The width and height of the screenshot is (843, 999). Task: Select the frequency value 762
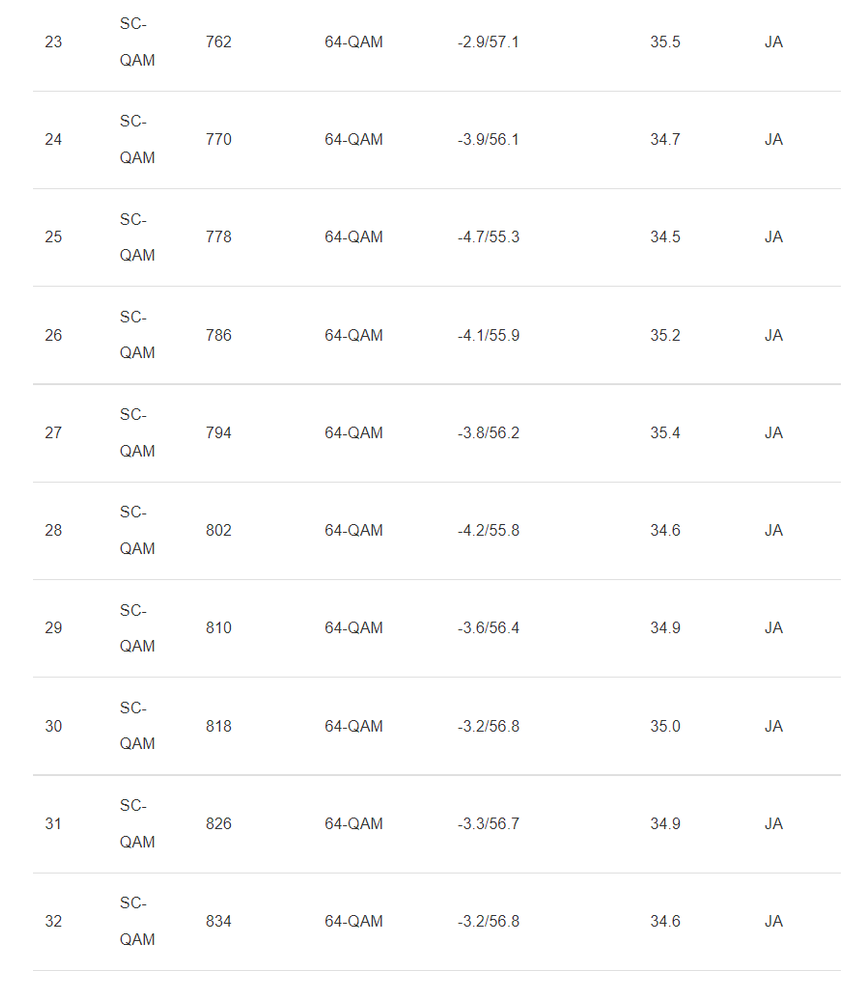[x=218, y=42]
